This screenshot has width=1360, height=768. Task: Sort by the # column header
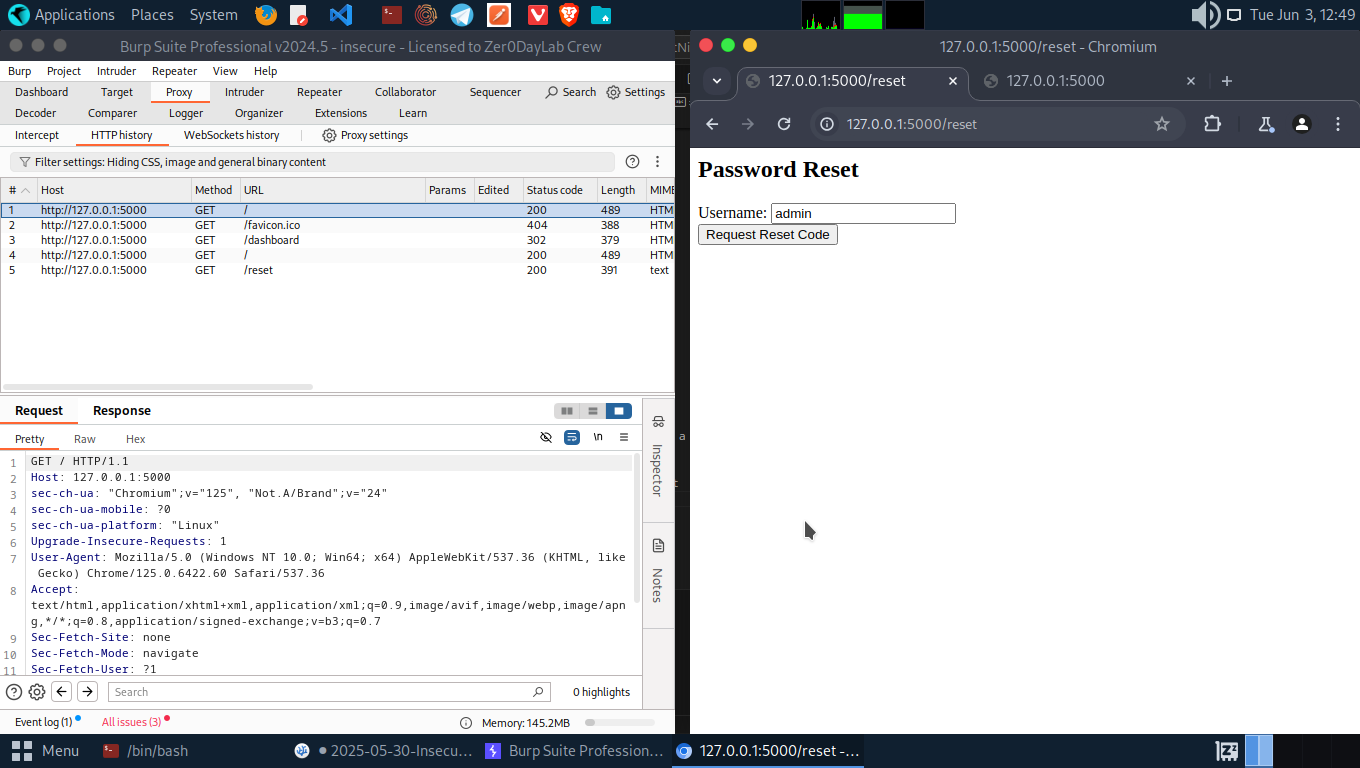coord(19,190)
